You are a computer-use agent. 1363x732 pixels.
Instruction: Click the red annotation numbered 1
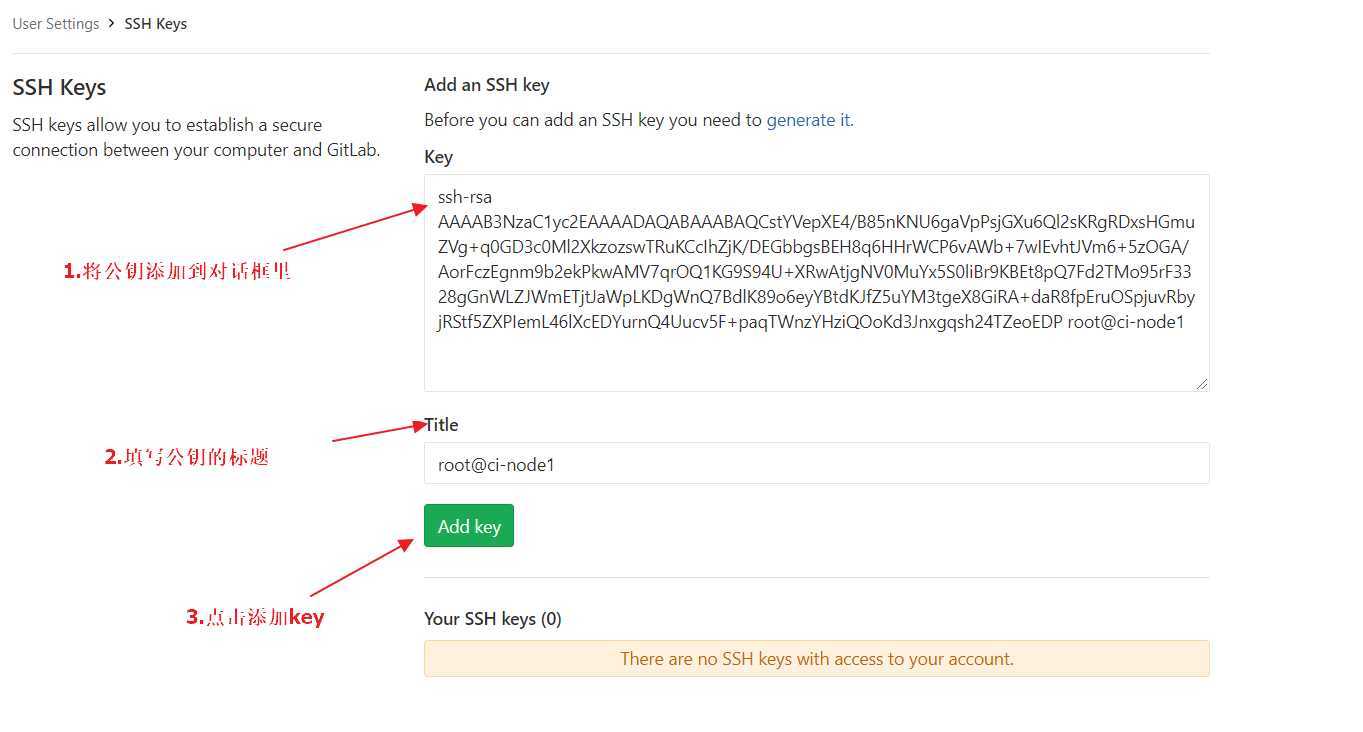click(x=177, y=271)
